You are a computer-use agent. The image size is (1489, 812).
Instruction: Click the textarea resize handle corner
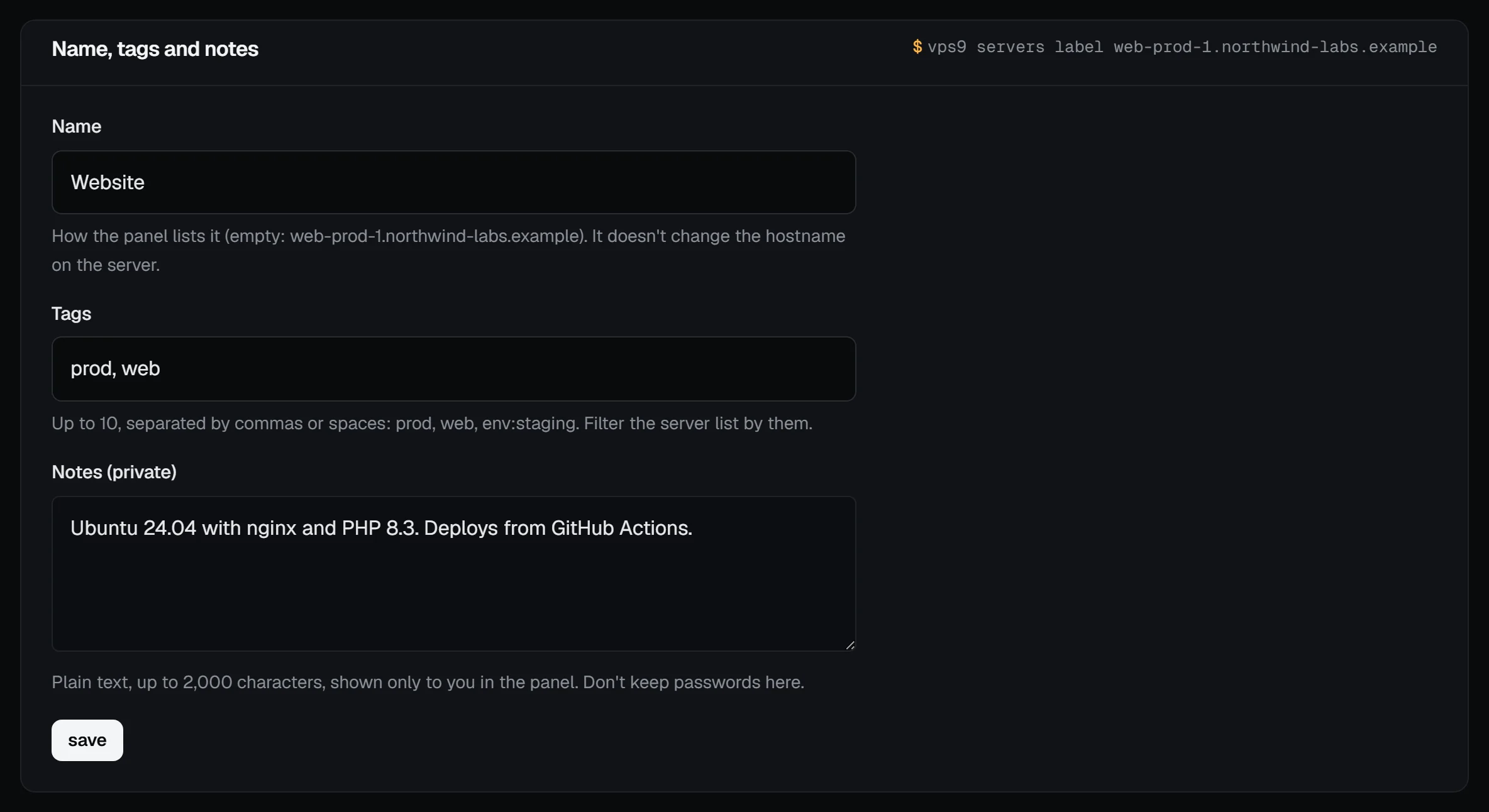point(850,645)
